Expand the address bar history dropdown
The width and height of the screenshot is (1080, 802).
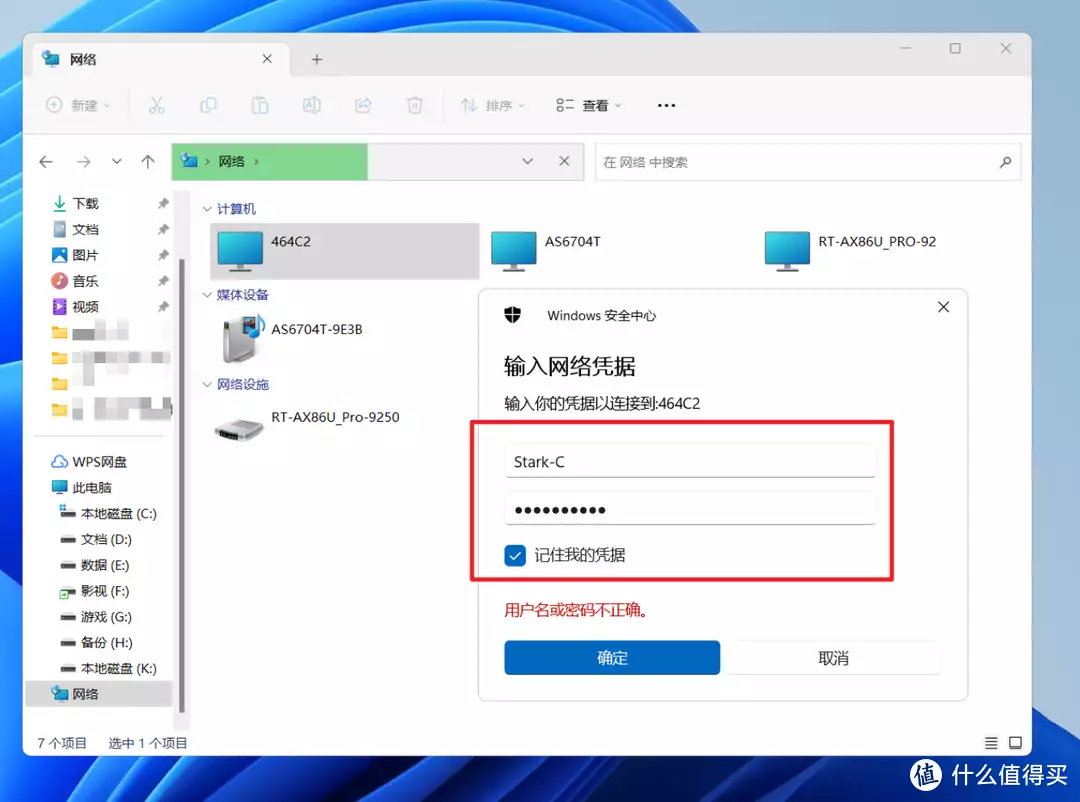pos(528,161)
